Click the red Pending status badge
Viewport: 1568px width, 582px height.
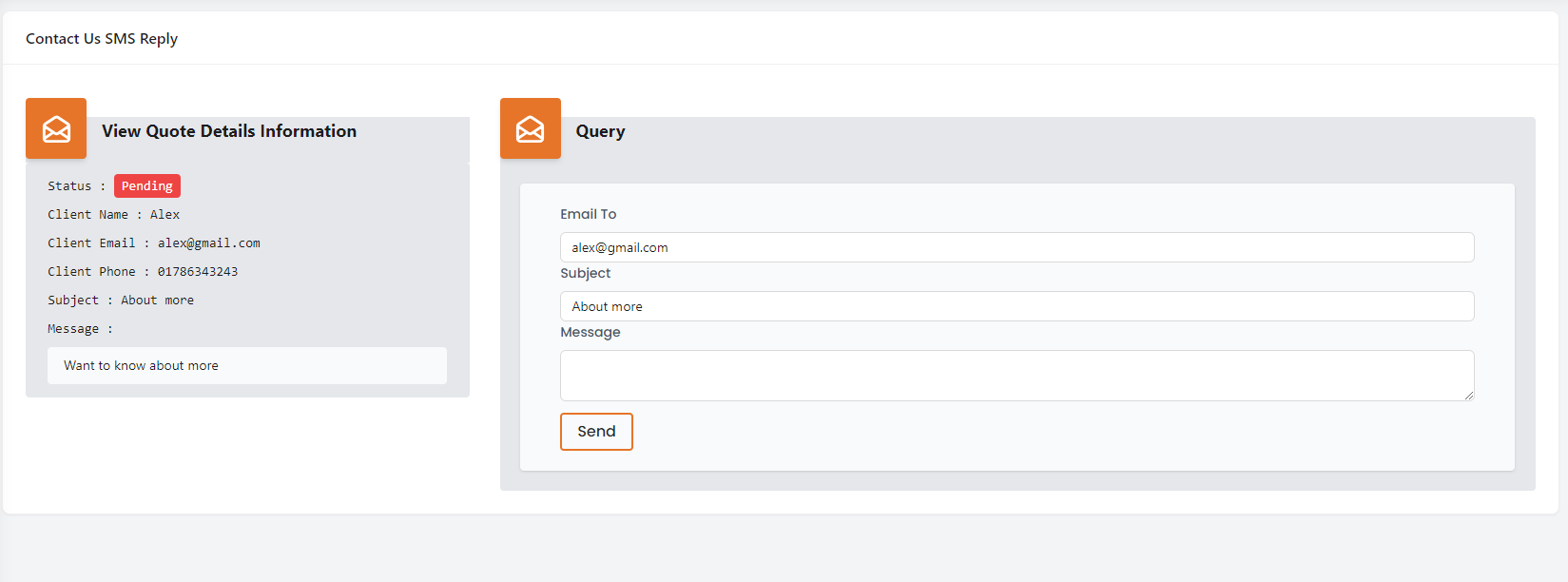pos(147,186)
